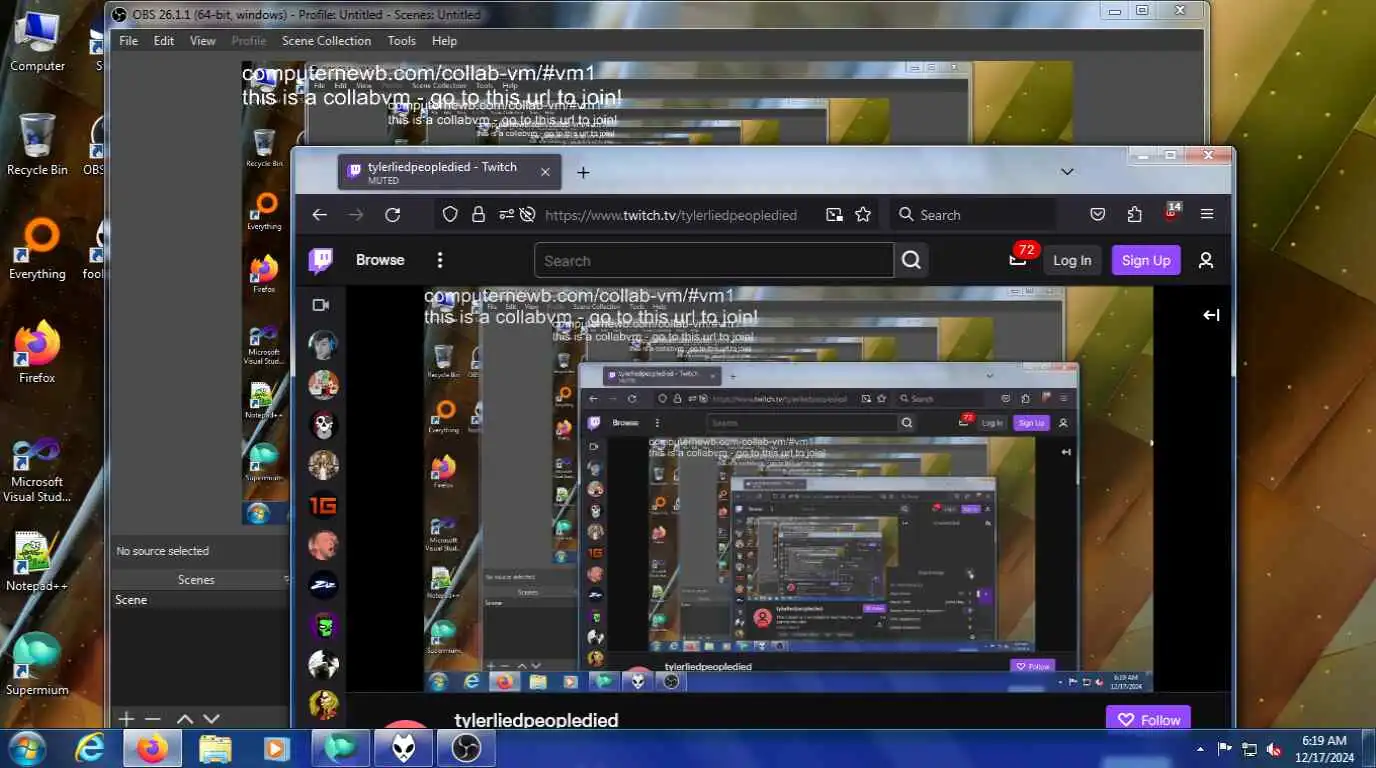Open the green monster avatar channel in the sidebar
The image size is (1376, 768).
[323, 625]
